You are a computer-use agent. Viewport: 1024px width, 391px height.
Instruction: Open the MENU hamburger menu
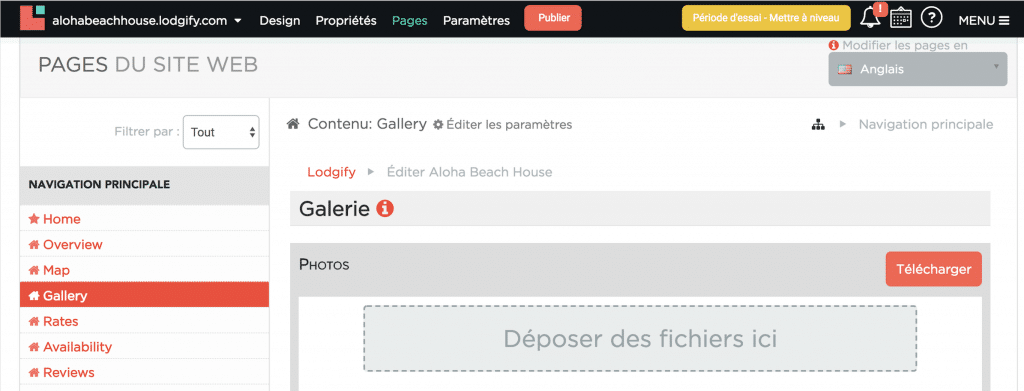984,20
